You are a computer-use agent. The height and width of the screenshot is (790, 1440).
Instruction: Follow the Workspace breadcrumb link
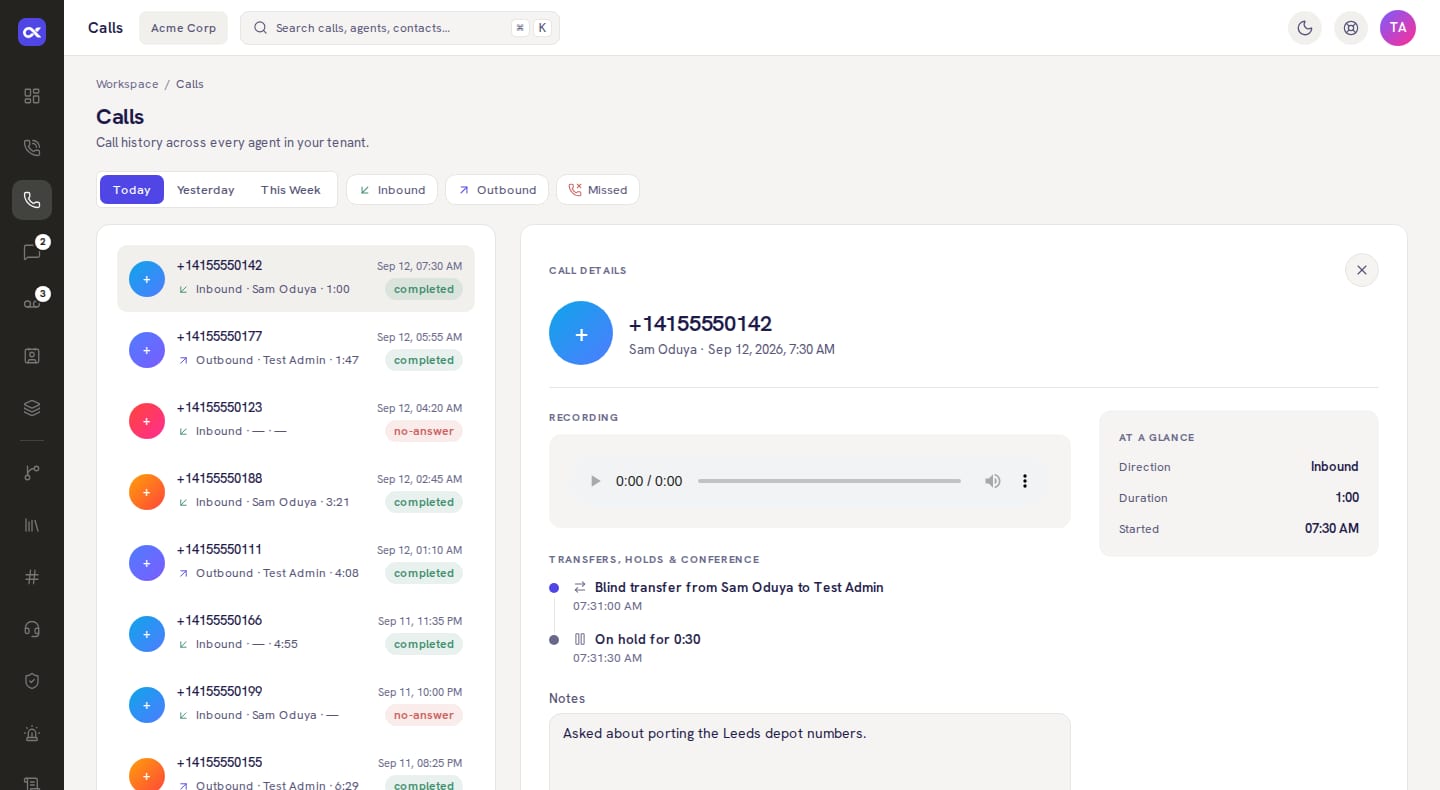pyautogui.click(x=127, y=84)
